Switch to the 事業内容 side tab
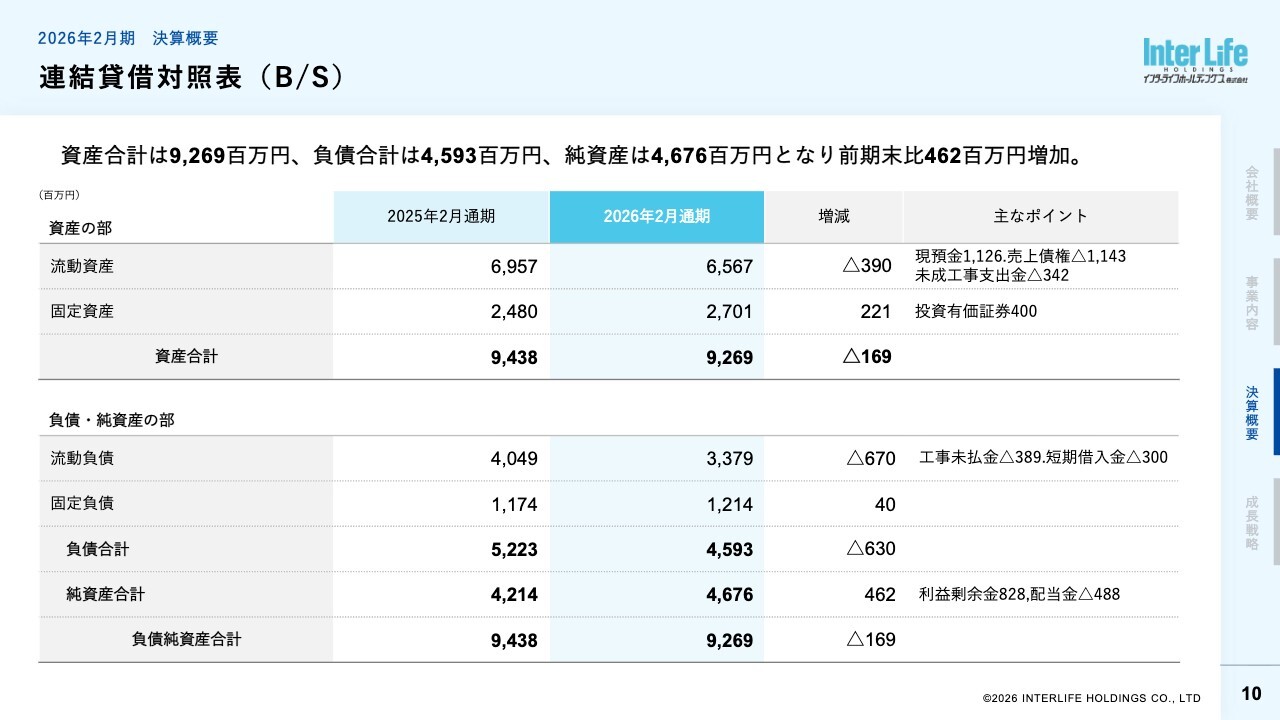Screen dimensions: 1280x720 pos(1251,303)
